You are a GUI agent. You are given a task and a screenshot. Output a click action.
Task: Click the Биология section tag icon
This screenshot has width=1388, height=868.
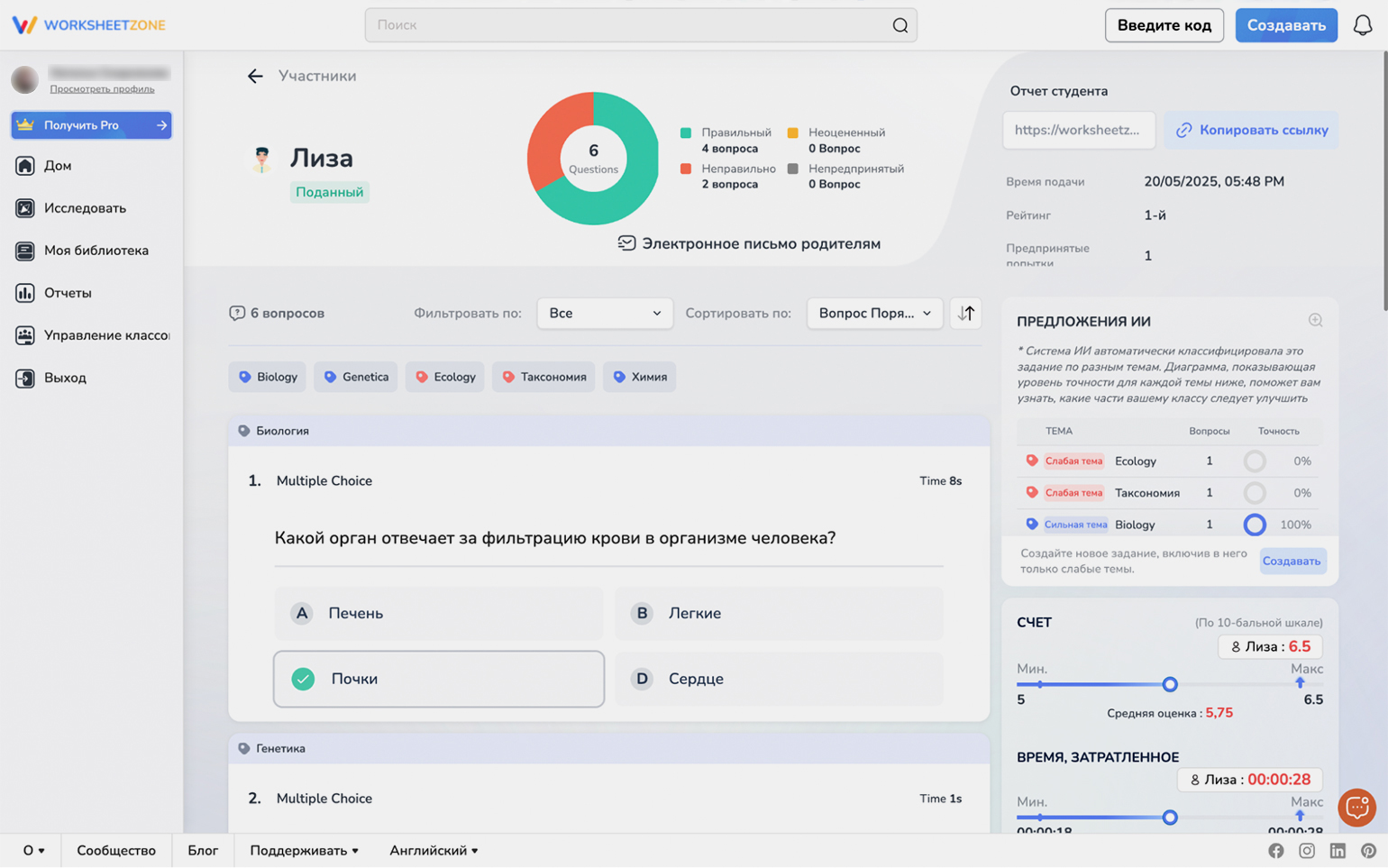coord(243,431)
